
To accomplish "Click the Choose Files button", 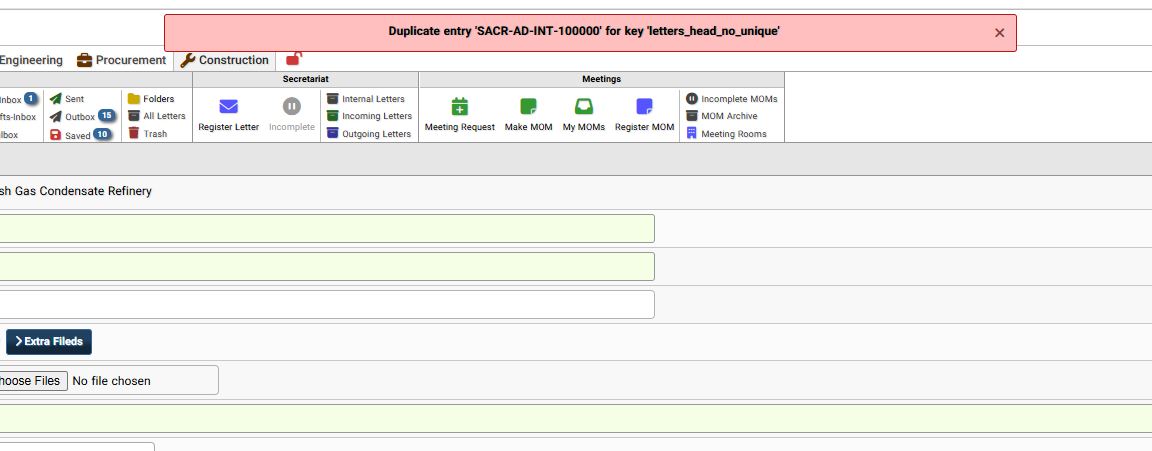I will [32, 381].
